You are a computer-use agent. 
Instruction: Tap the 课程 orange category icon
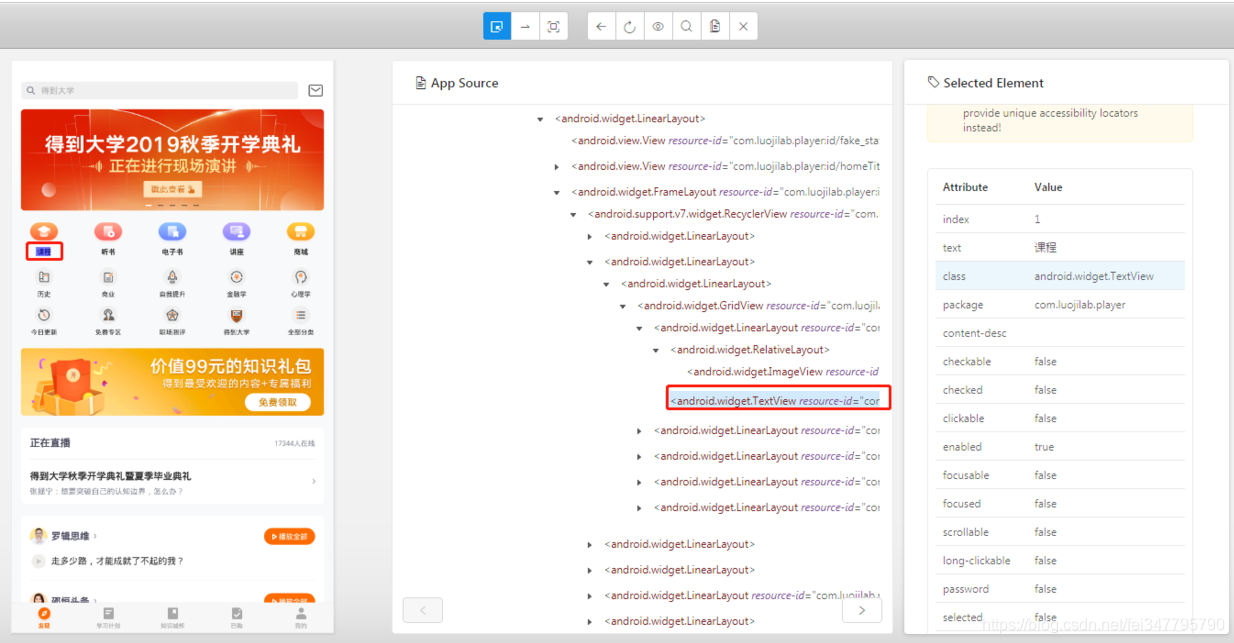tap(44, 232)
